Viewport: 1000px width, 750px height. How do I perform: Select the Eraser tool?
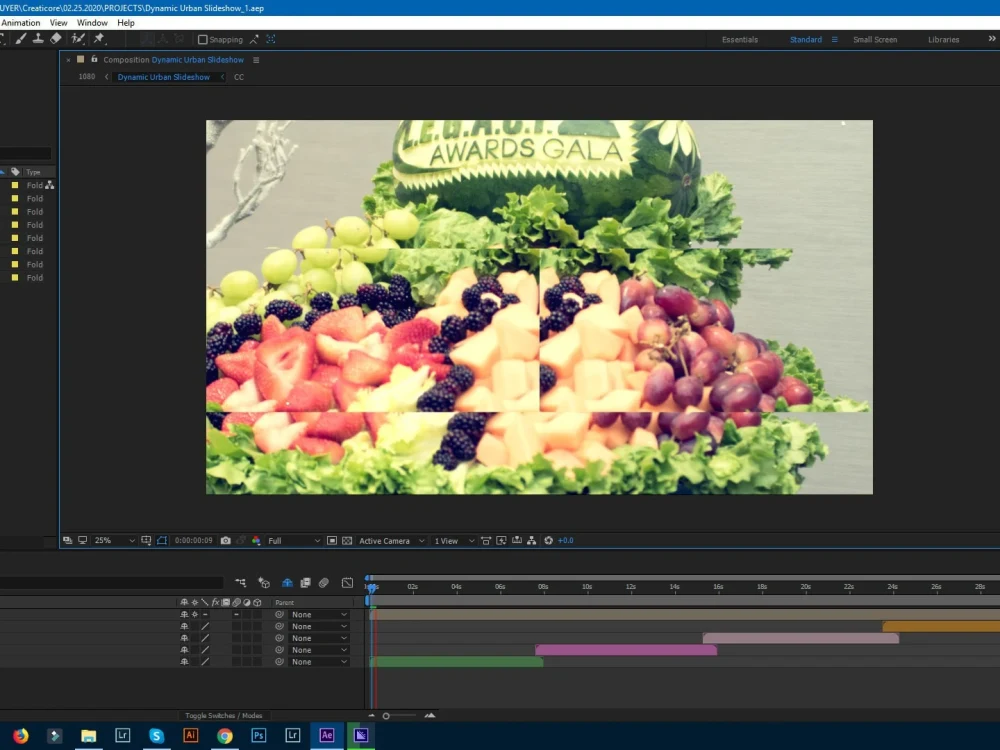tap(56, 39)
